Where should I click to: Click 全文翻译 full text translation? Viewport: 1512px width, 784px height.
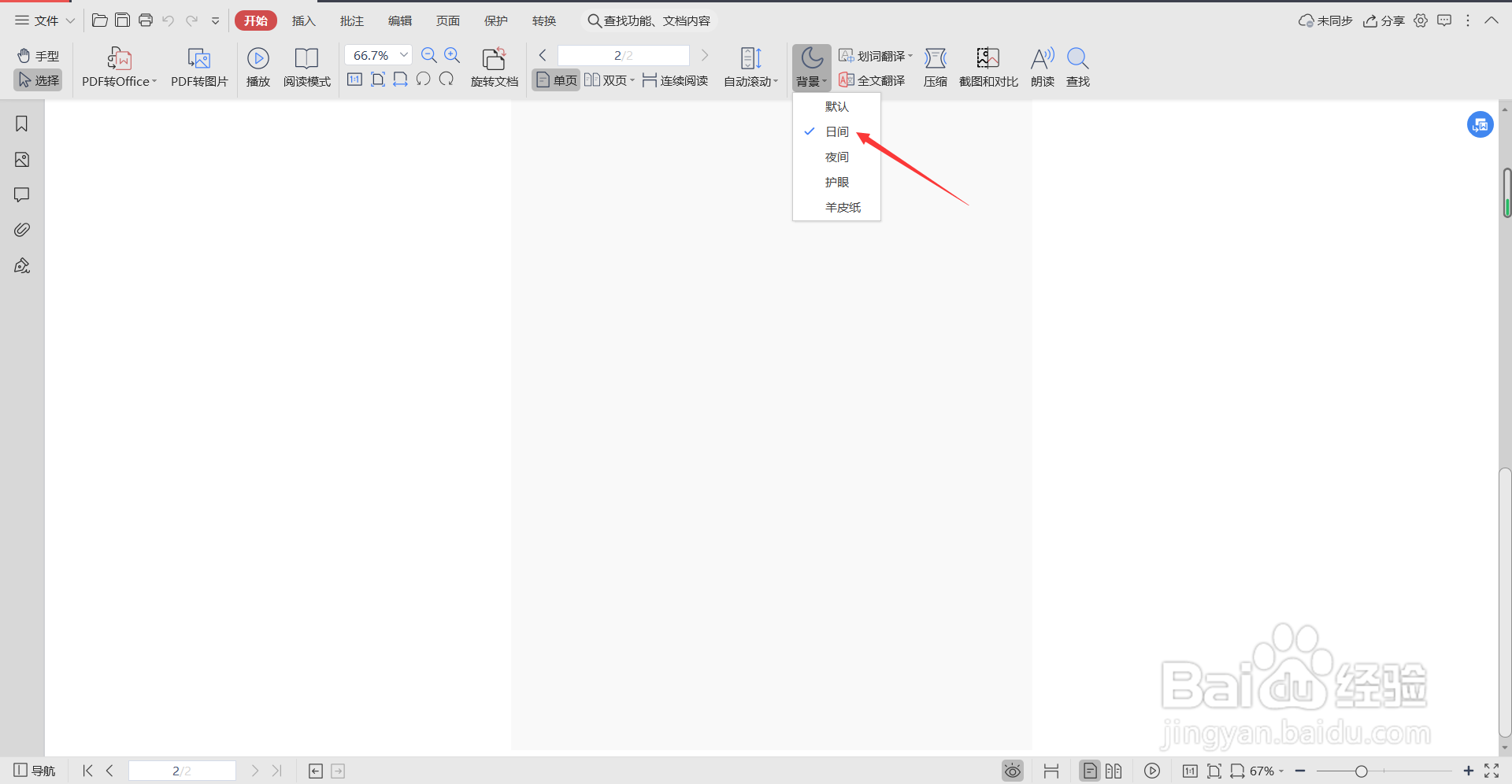[x=872, y=80]
